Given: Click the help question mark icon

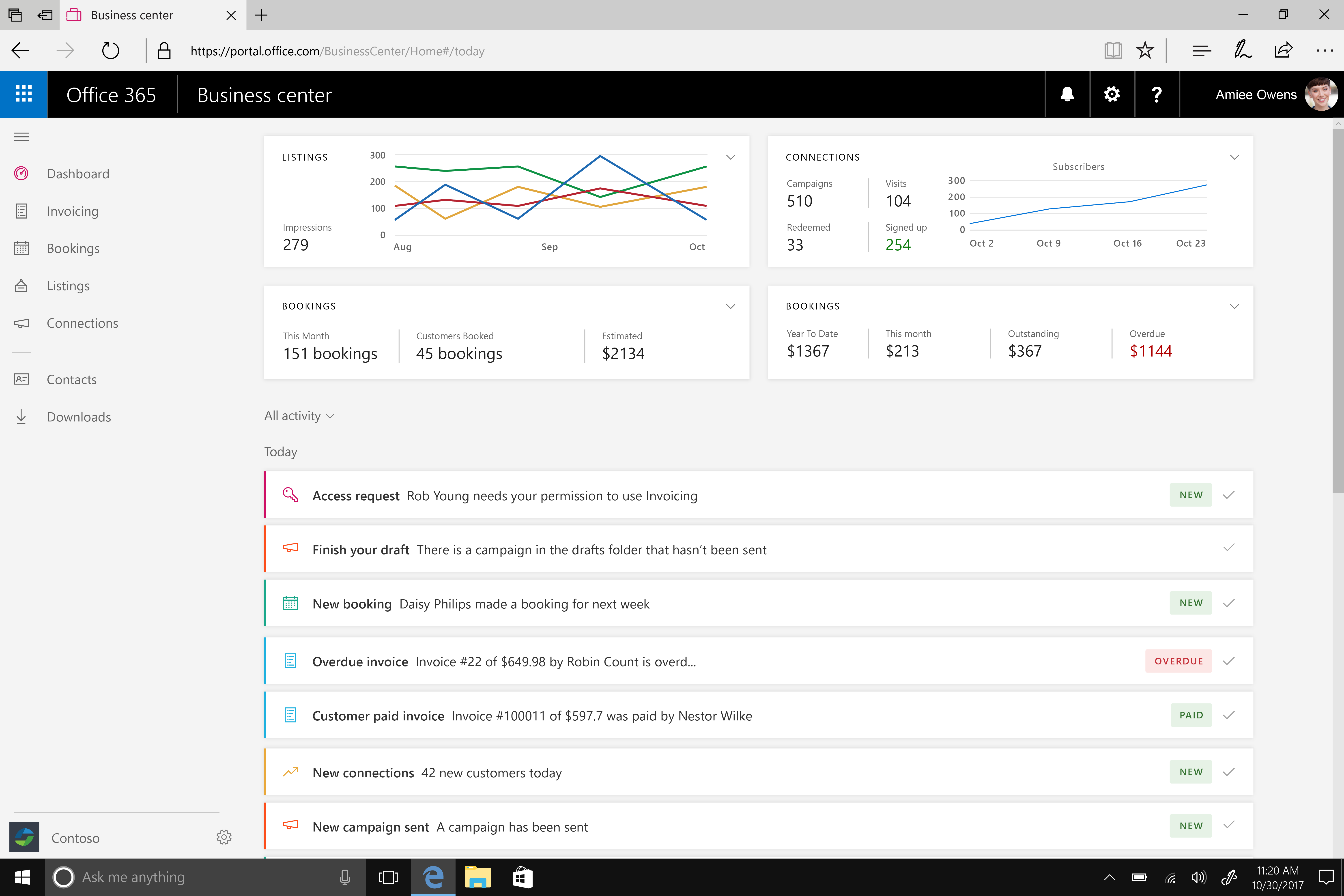Looking at the screenshot, I should pyautogui.click(x=1157, y=94).
